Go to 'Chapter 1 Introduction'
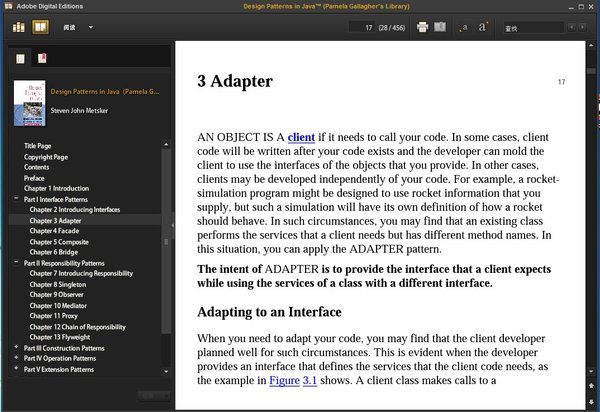The height and width of the screenshot is (412, 600). (56, 188)
